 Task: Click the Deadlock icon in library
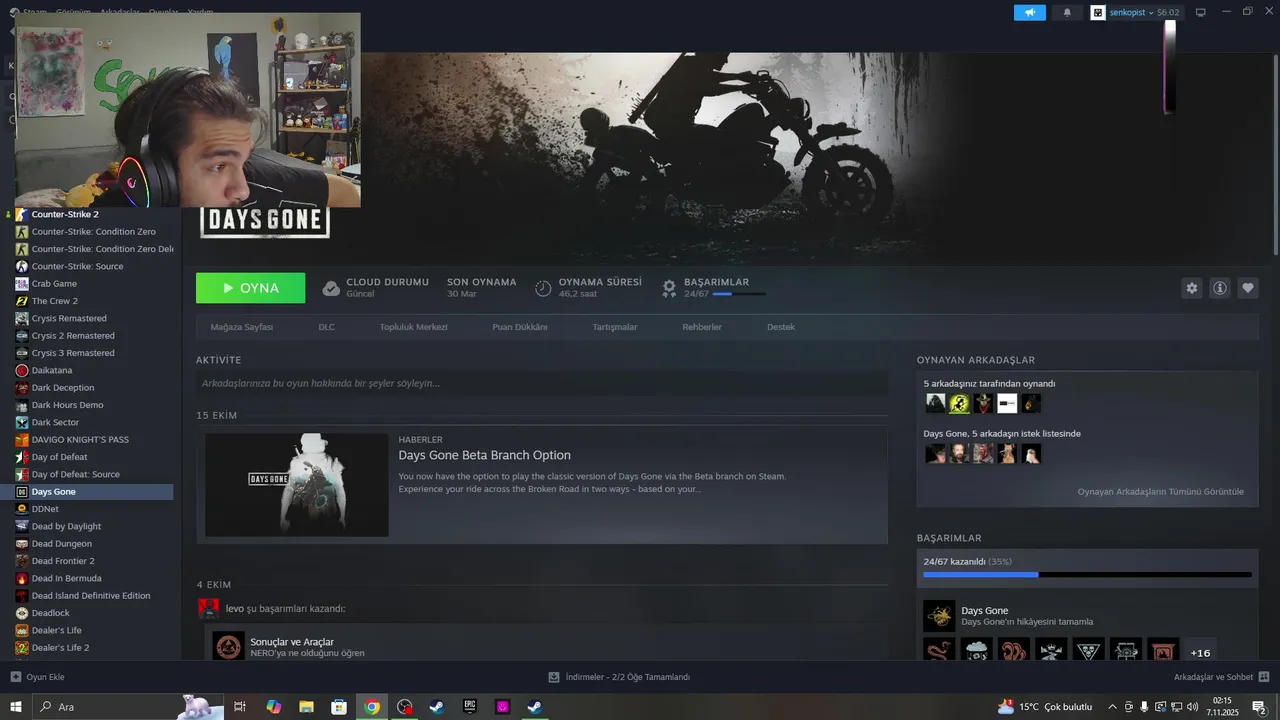pos(22,613)
